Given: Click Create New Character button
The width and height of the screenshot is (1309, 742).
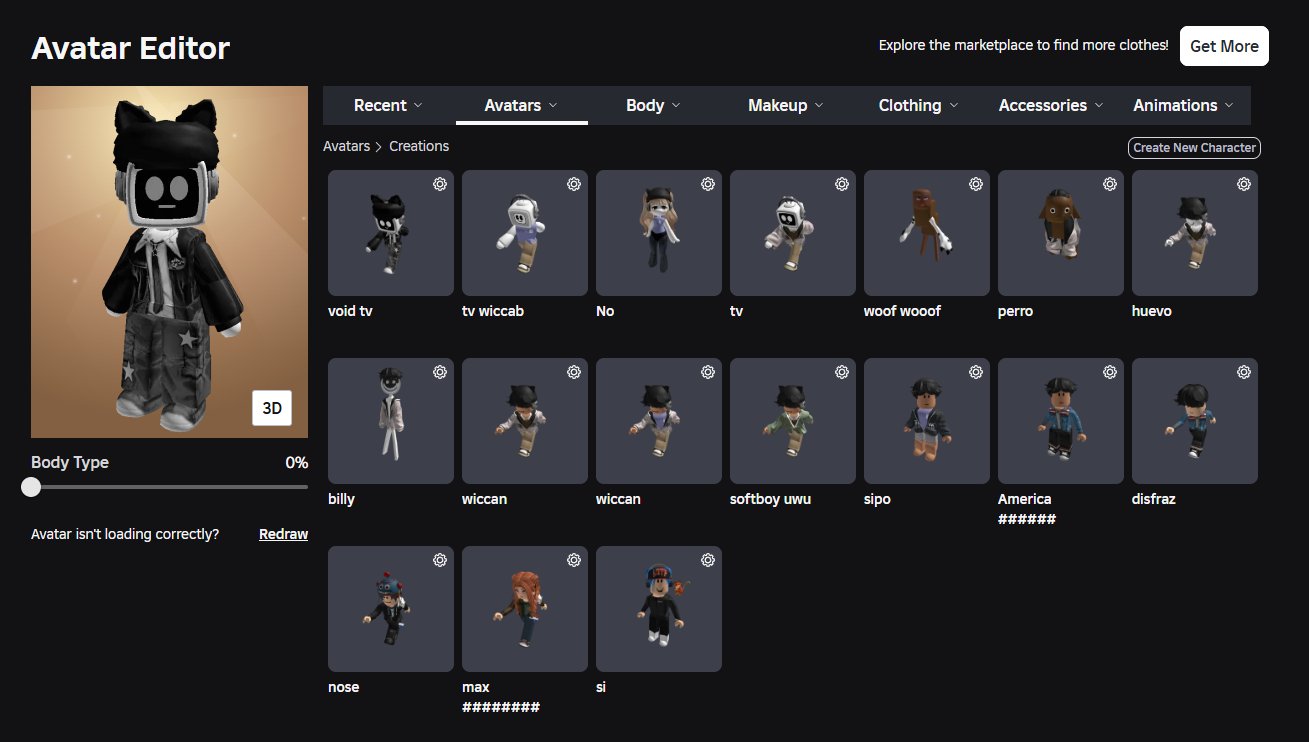Looking at the screenshot, I should click(x=1194, y=148).
